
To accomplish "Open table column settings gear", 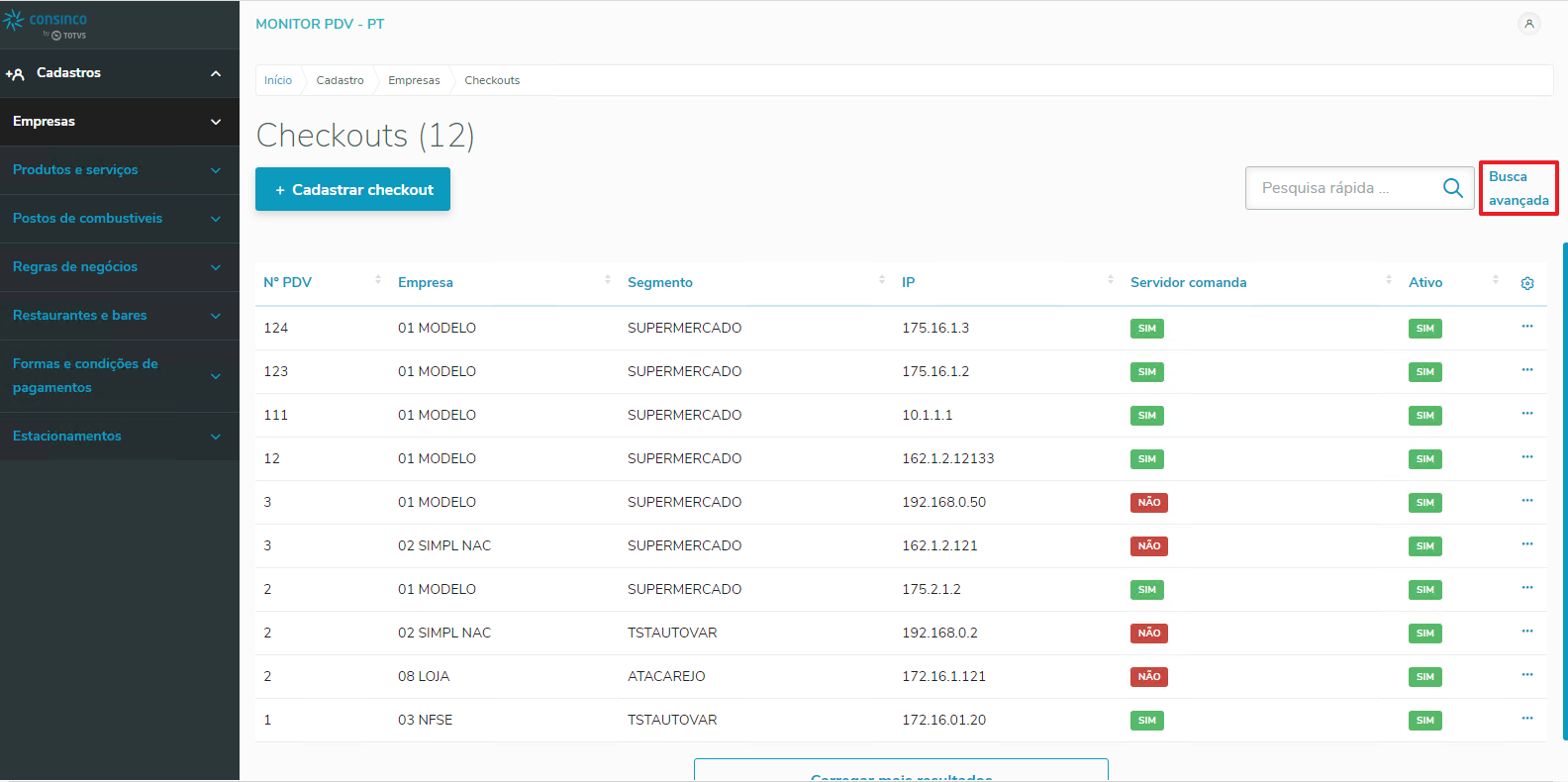I will [1527, 283].
